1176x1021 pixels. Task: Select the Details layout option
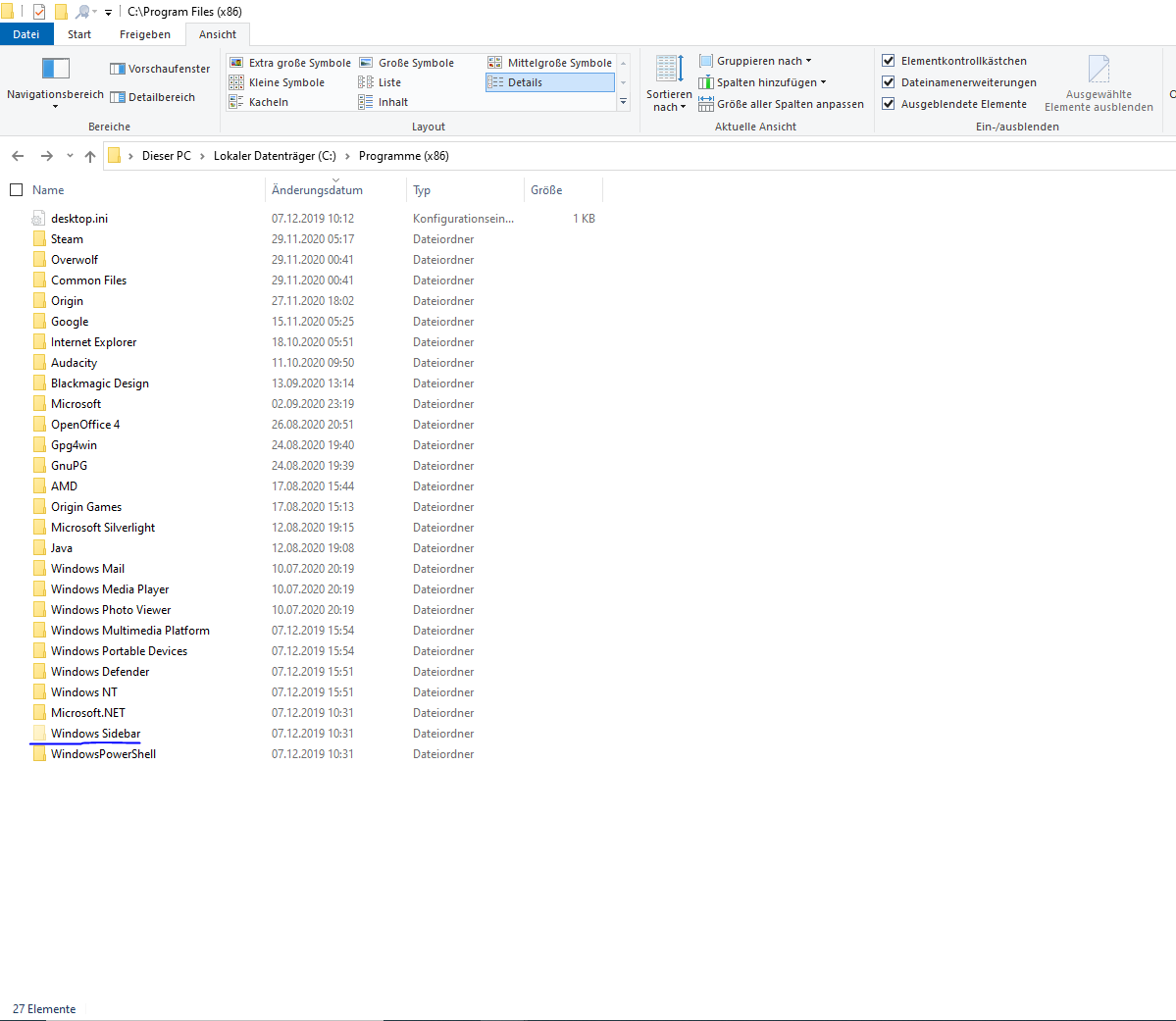click(x=550, y=81)
